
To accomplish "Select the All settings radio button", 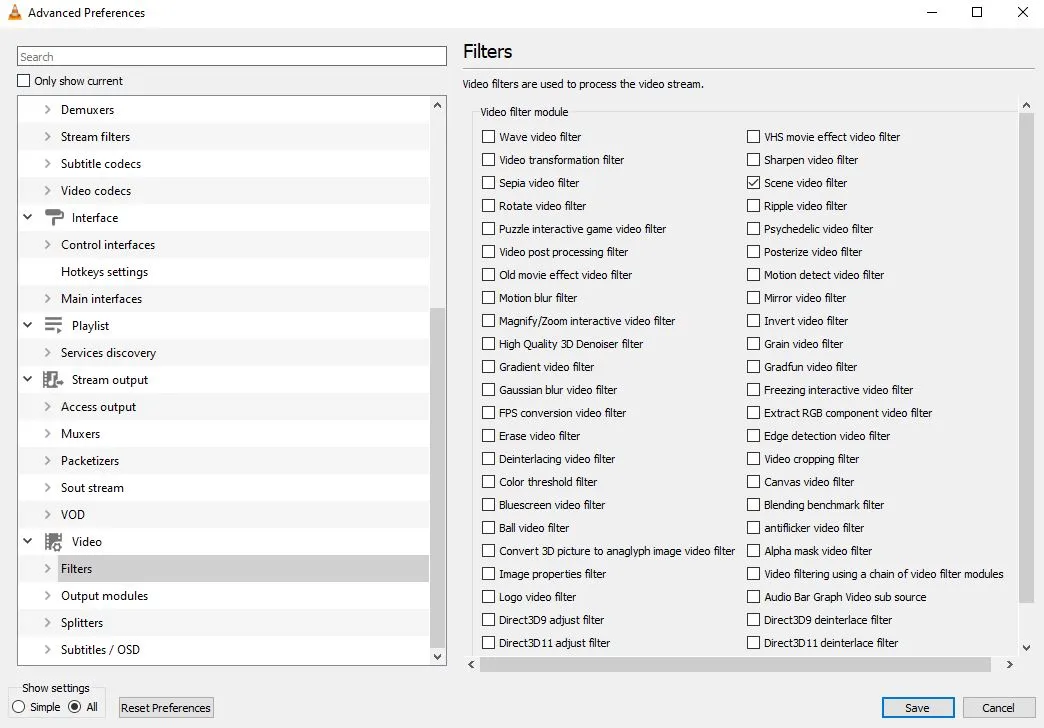I will [75, 707].
